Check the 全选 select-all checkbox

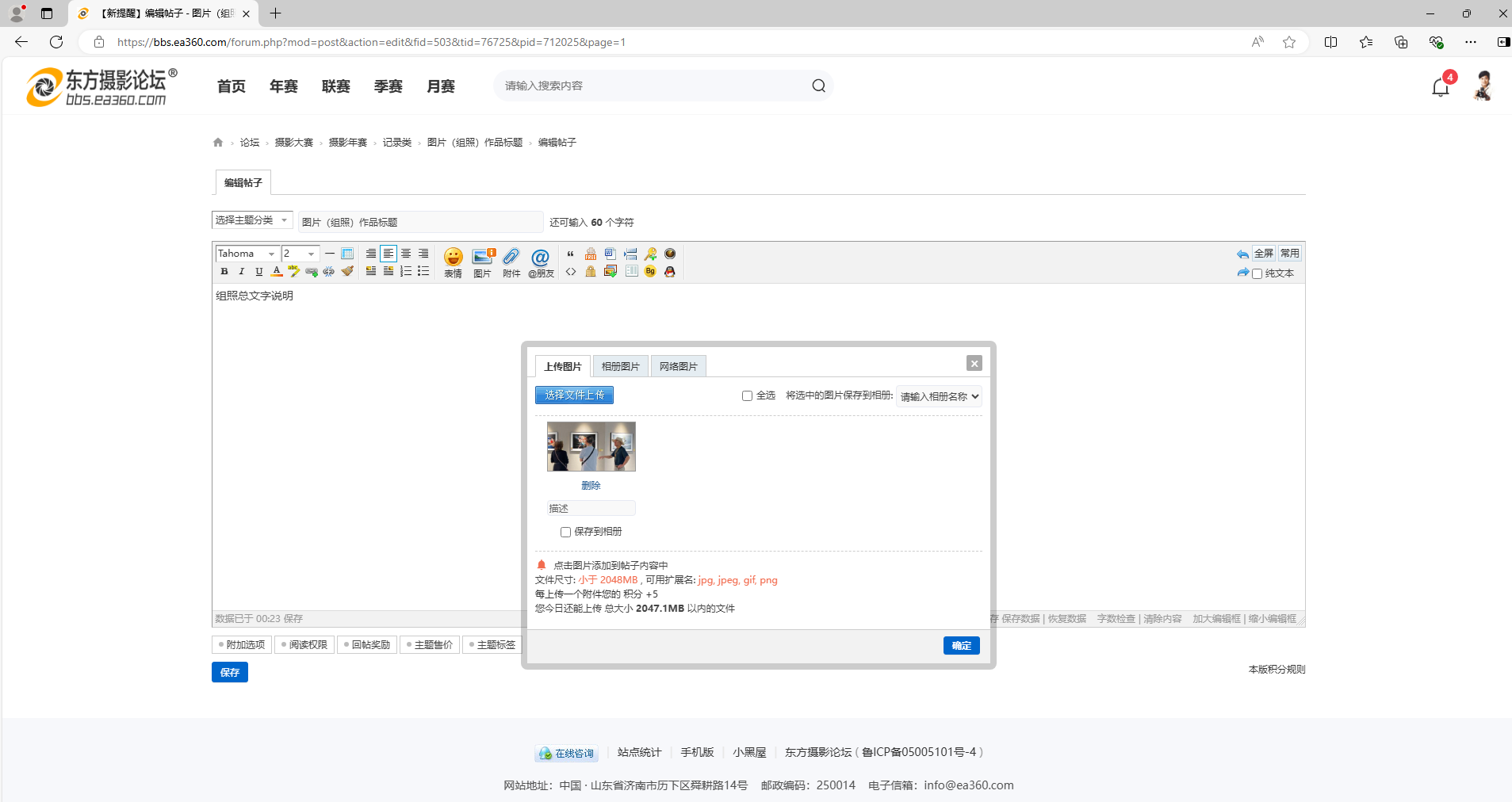[747, 395]
